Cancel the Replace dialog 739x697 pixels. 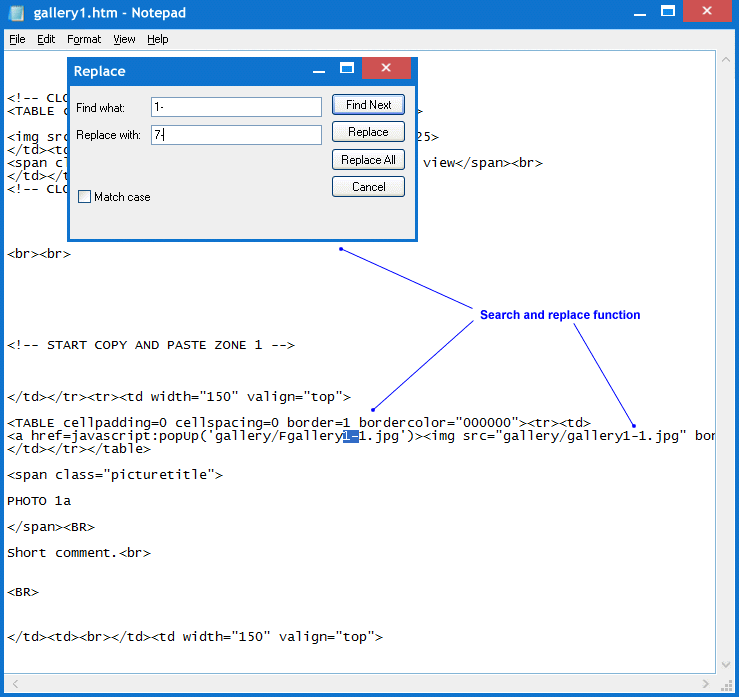[x=368, y=187]
